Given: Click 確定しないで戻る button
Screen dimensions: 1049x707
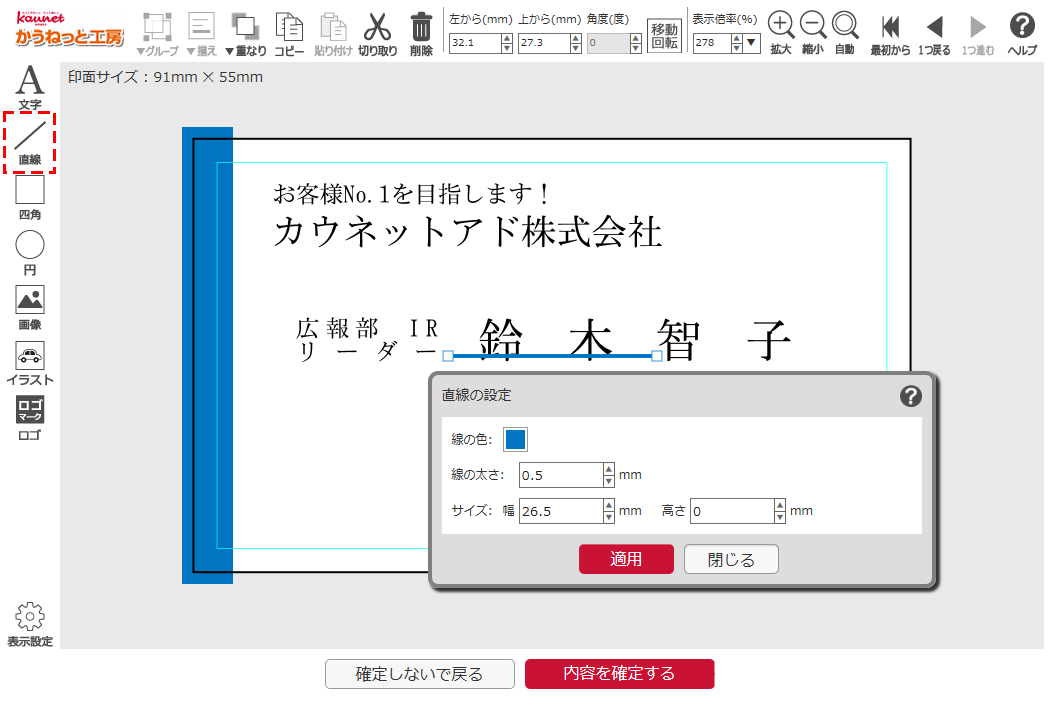Looking at the screenshot, I should [x=419, y=674].
